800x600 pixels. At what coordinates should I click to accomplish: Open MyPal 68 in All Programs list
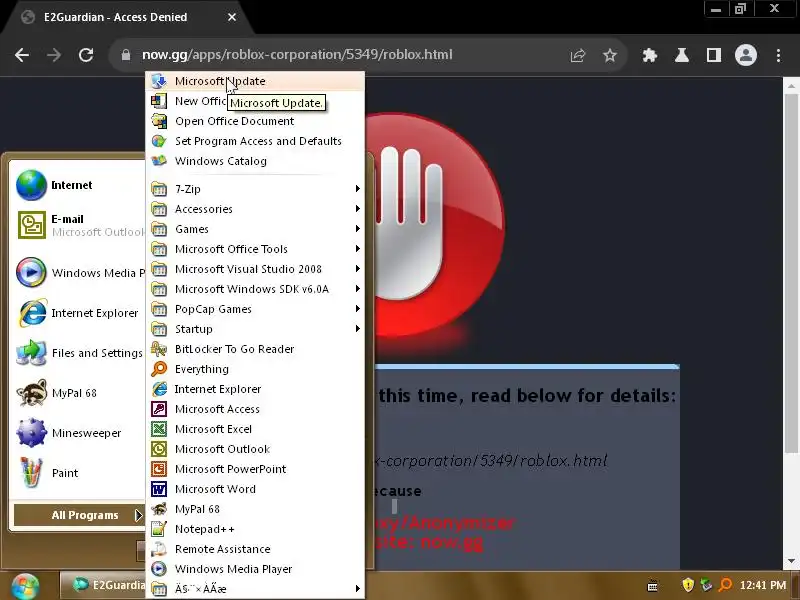(x=255, y=509)
